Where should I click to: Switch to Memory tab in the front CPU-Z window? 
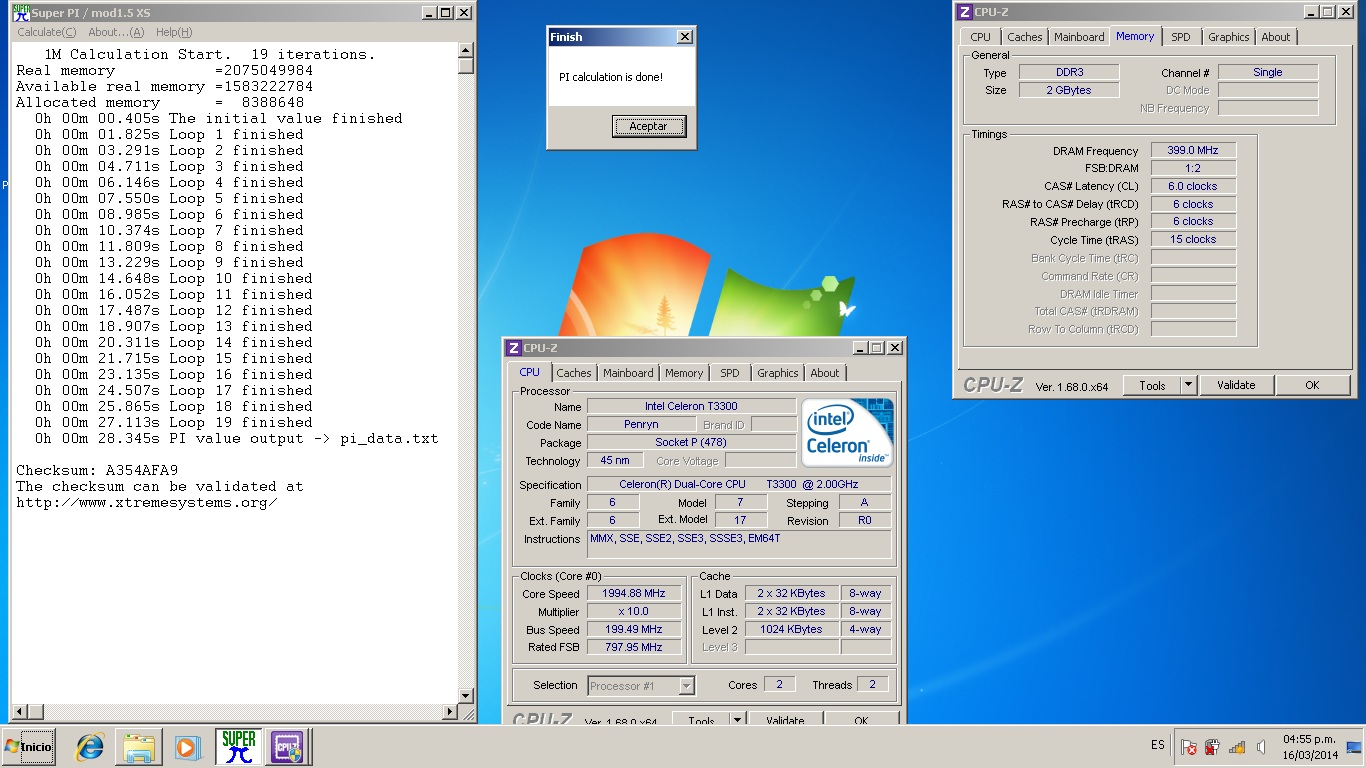pos(684,373)
